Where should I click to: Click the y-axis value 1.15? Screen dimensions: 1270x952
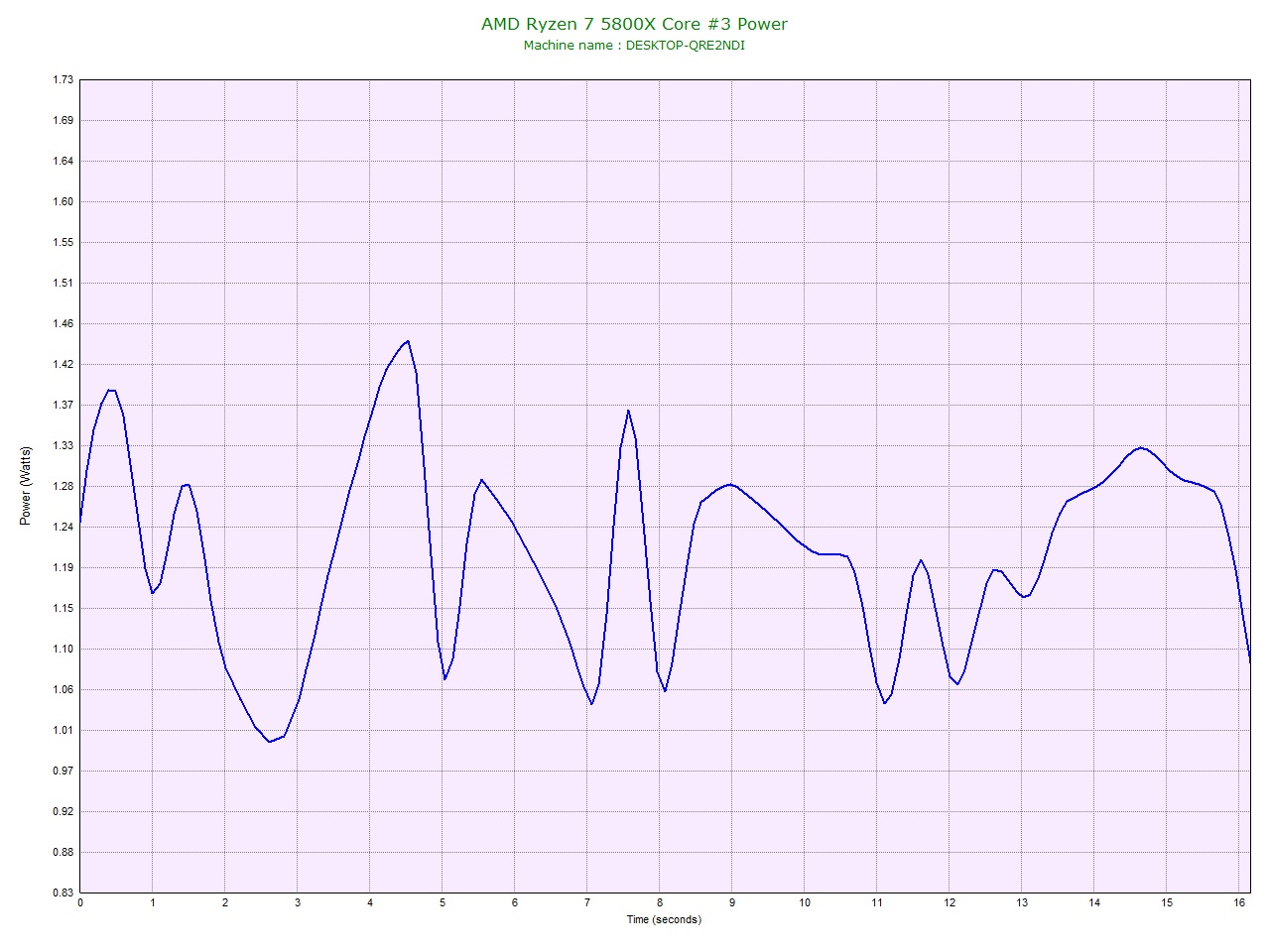63,608
